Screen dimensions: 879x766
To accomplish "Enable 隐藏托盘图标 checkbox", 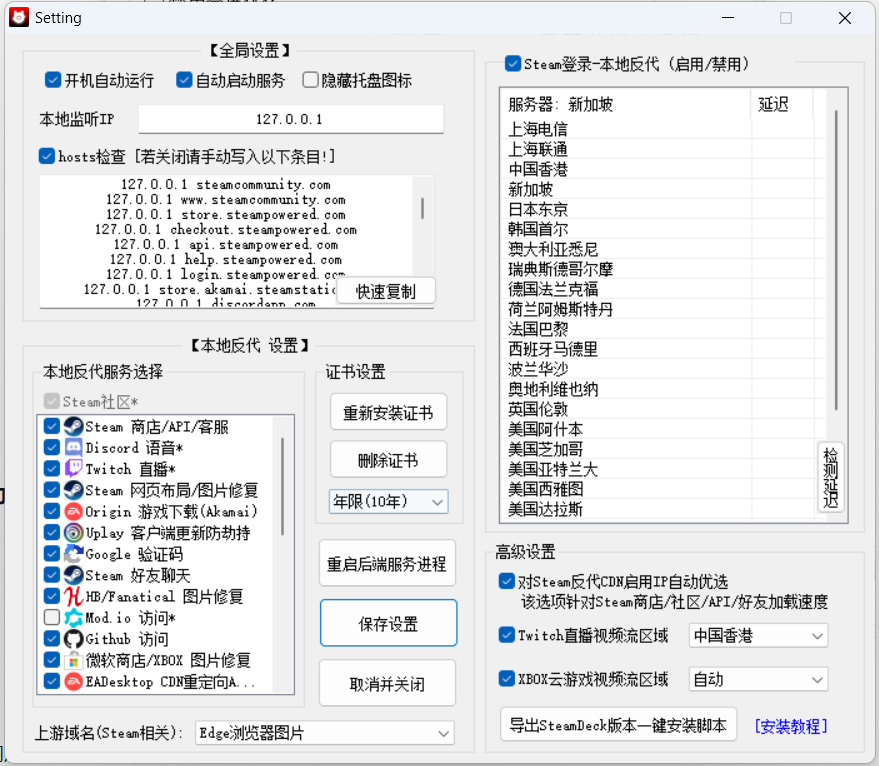I will (310, 80).
